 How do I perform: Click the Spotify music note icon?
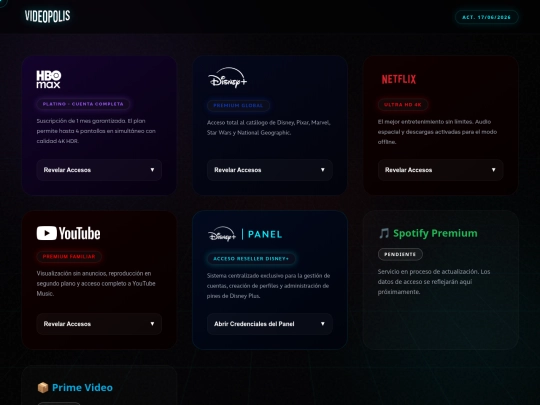pyautogui.click(x=384, y=233)
